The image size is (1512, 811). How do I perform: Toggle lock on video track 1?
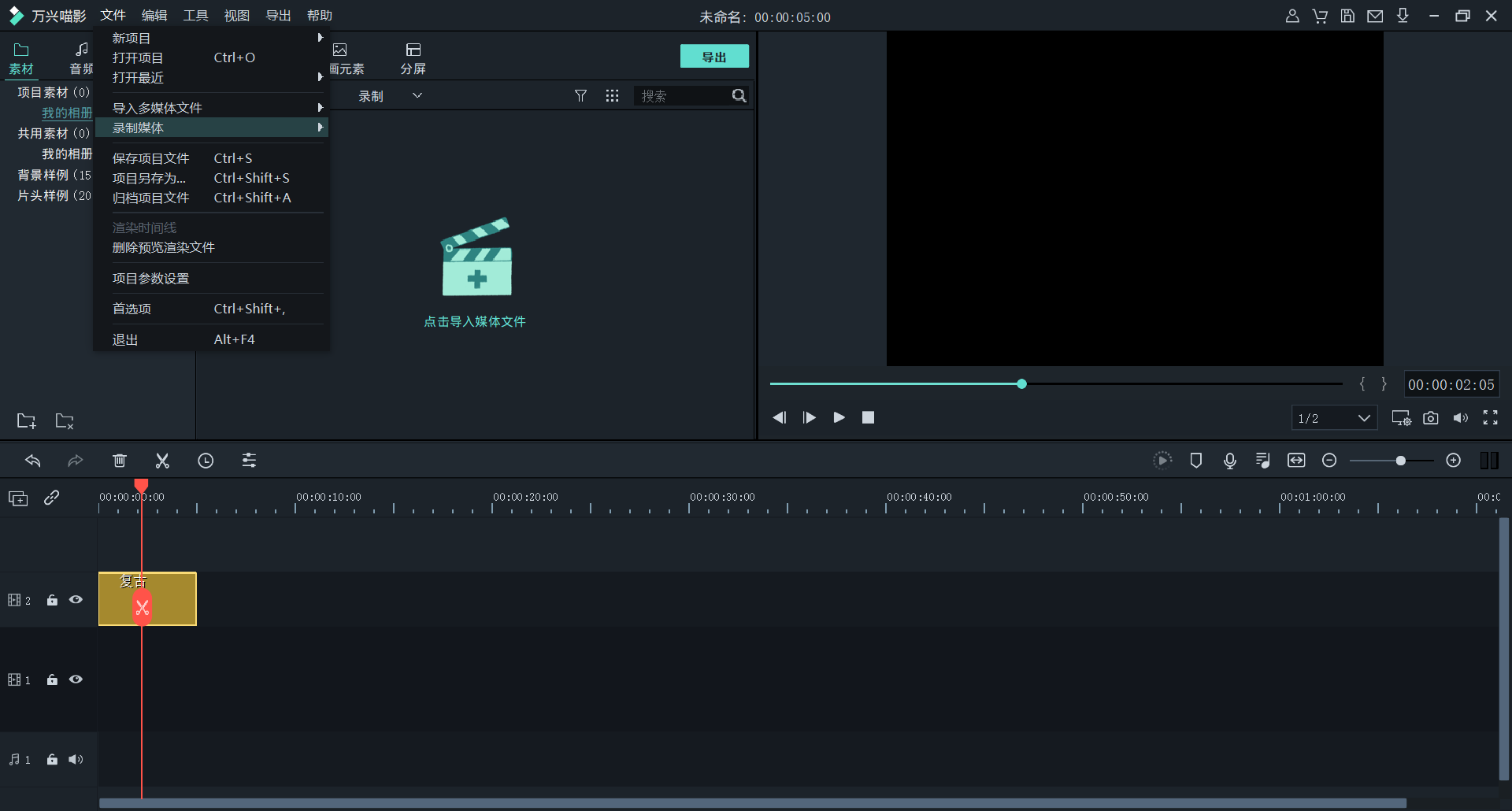click(52, 680)
